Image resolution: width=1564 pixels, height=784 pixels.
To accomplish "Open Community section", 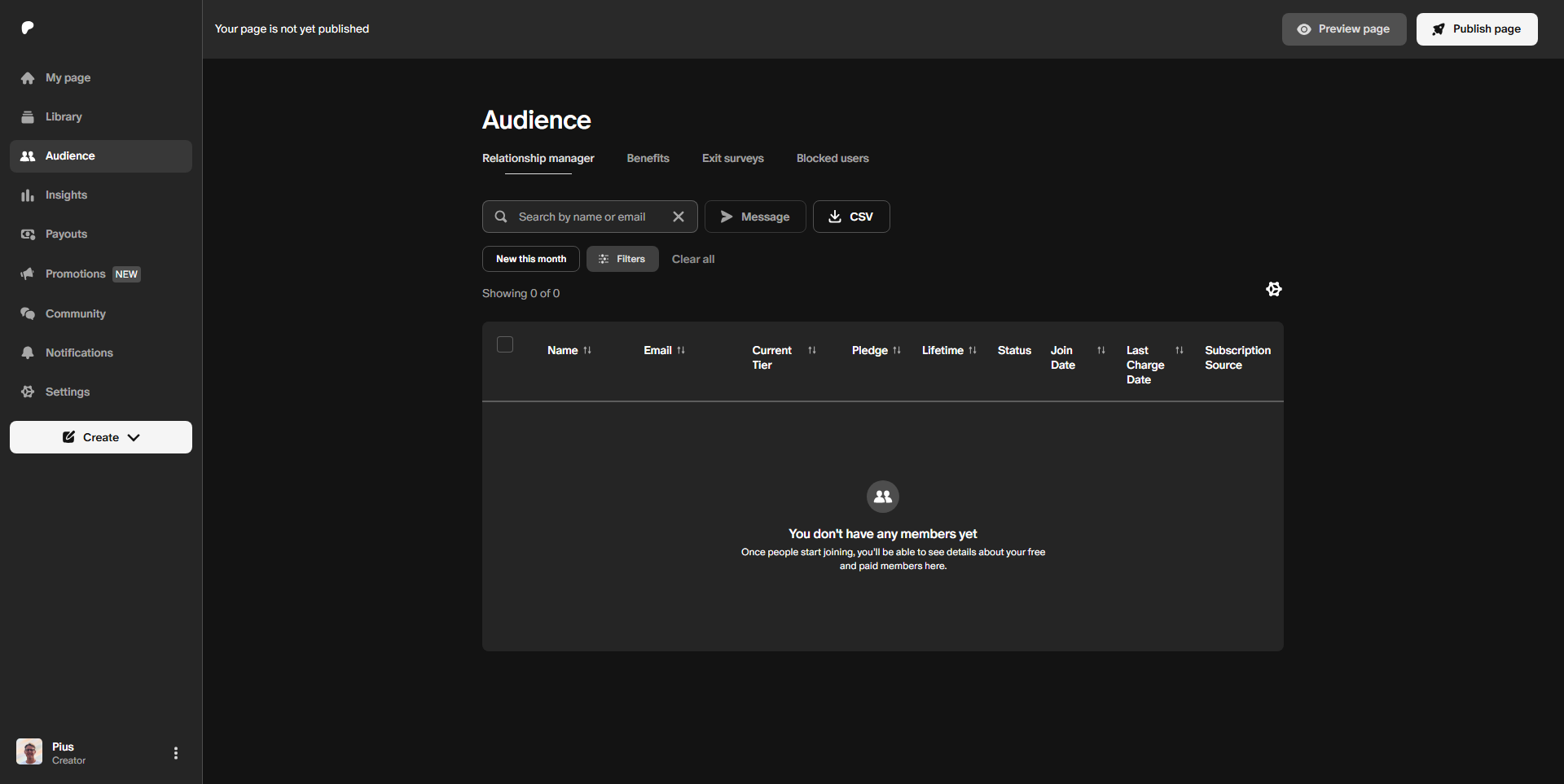I will (x=75, y=313).
